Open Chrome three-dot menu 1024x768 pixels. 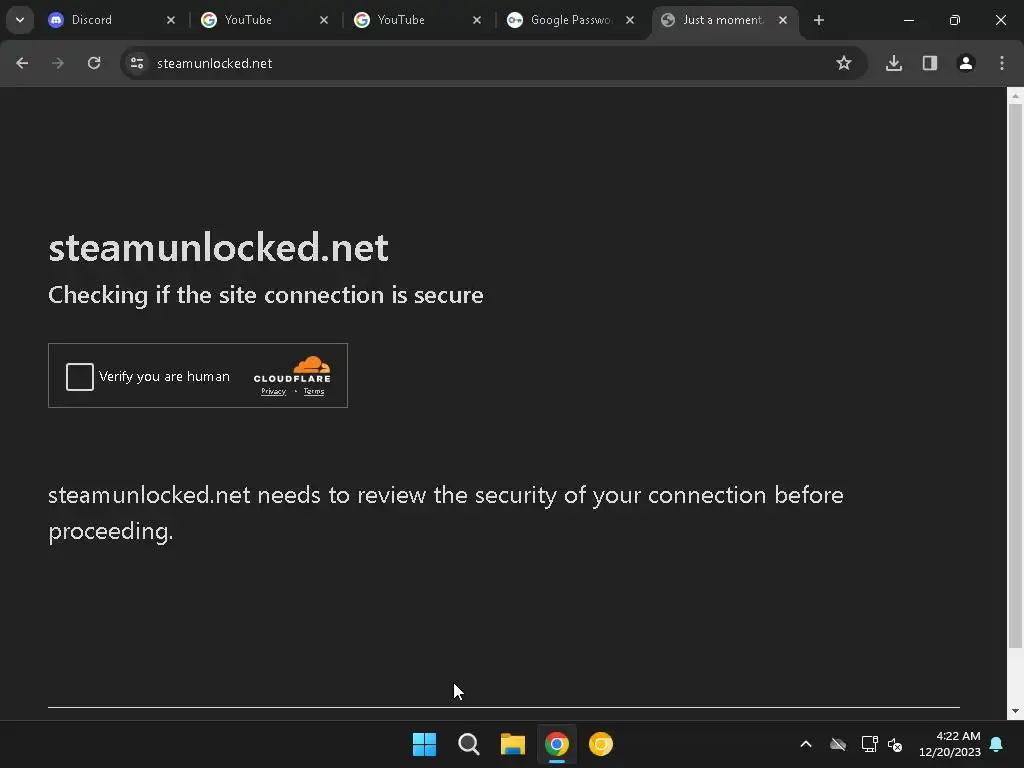(1002, 63)
